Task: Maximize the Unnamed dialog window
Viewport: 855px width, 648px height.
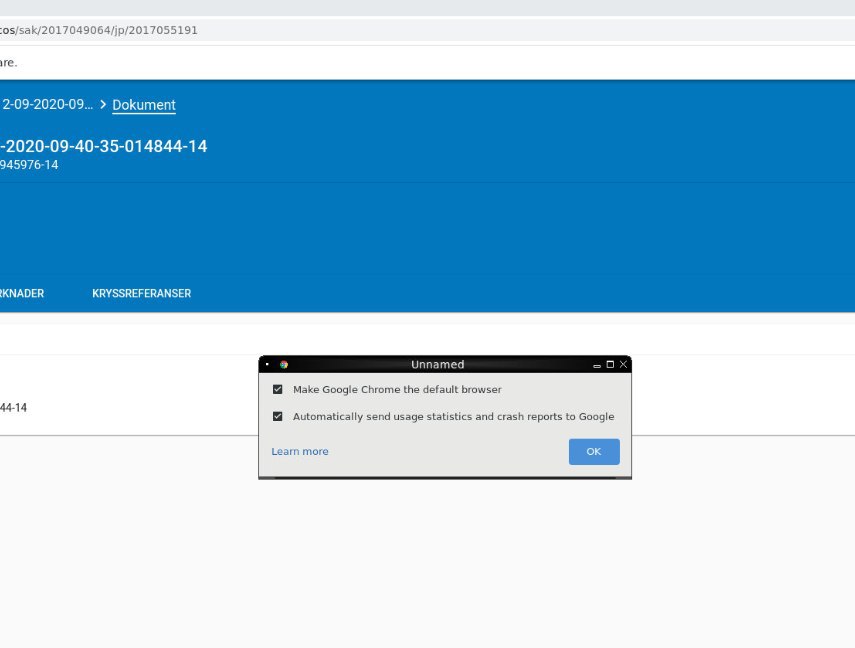Action: (x=610, y=364)
